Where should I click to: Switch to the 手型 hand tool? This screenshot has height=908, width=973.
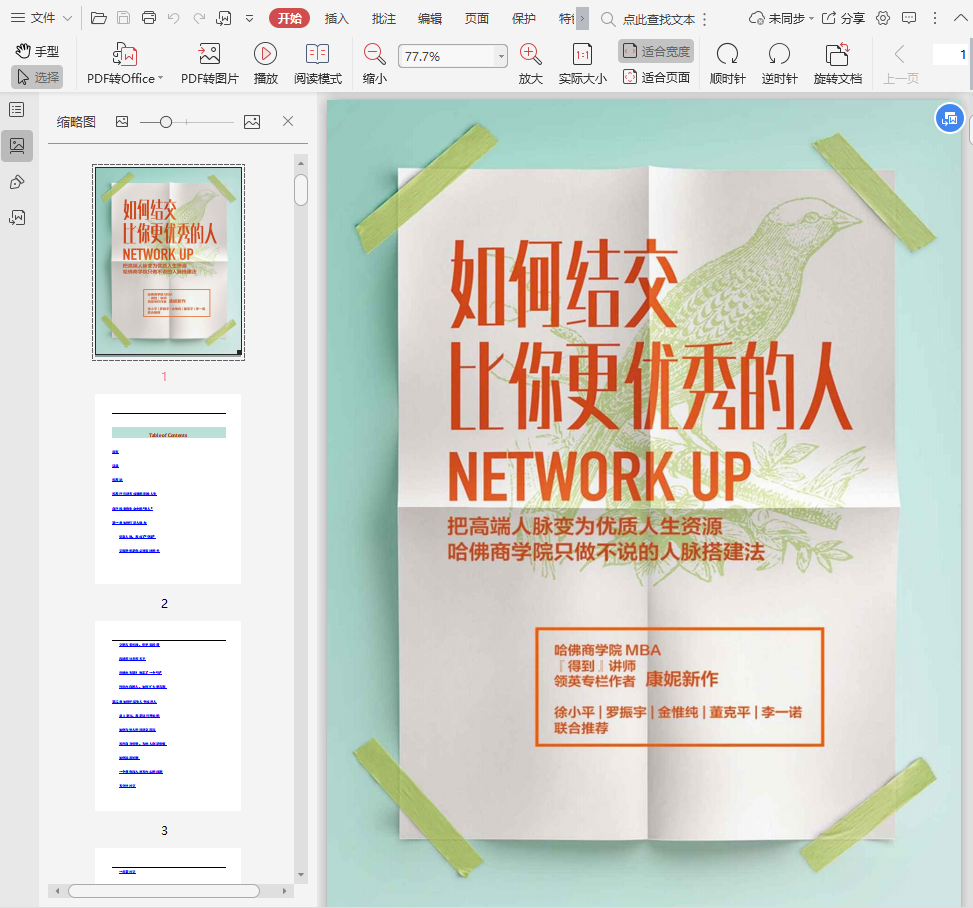click(x=37, y=51)
